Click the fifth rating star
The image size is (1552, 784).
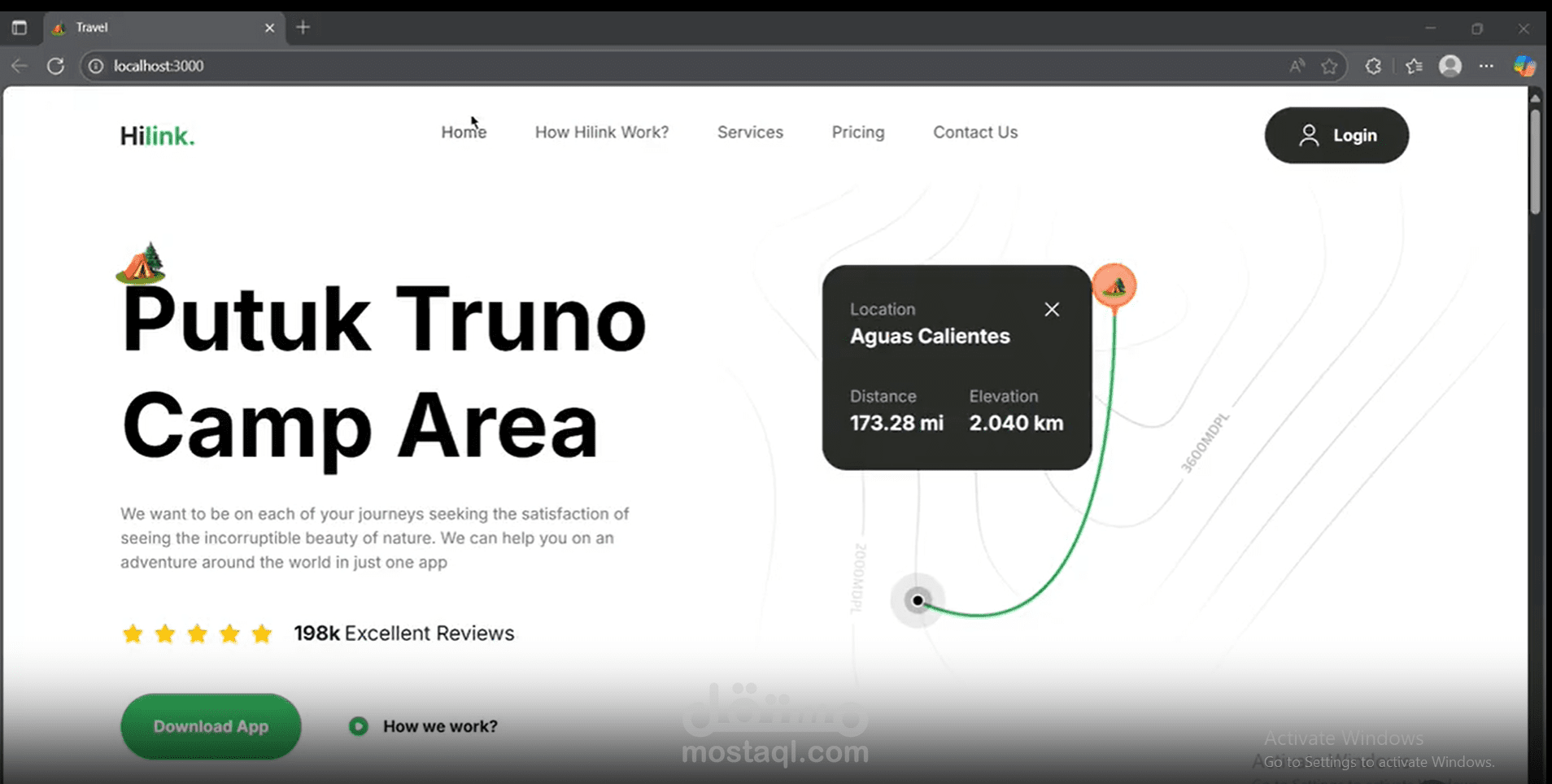(x=261, y=633)
